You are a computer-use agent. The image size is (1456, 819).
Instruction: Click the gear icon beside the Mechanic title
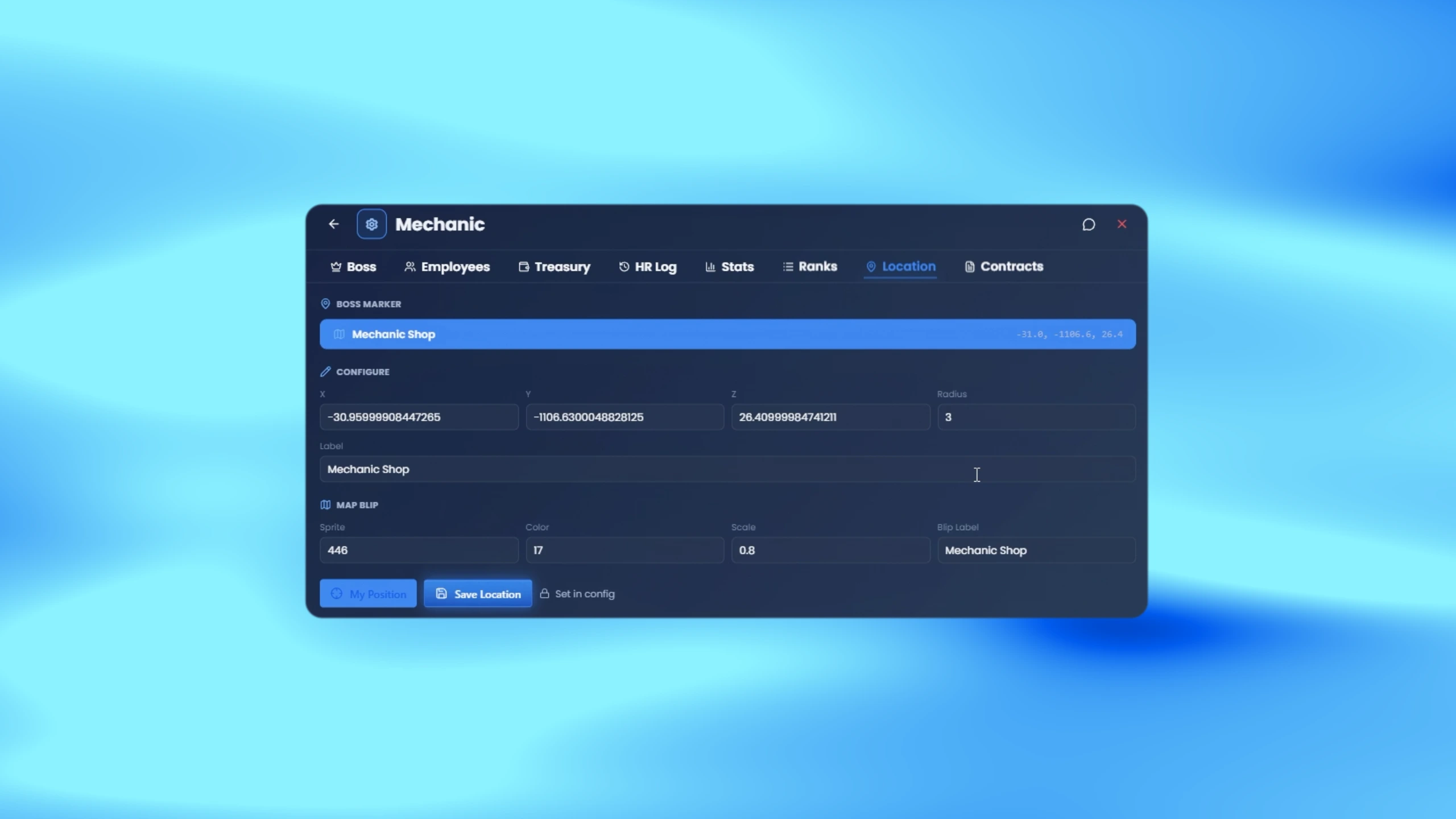pos(371,224)
